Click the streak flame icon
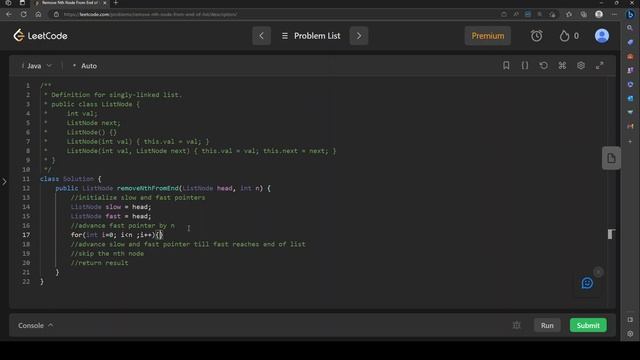 coord(564,36)
